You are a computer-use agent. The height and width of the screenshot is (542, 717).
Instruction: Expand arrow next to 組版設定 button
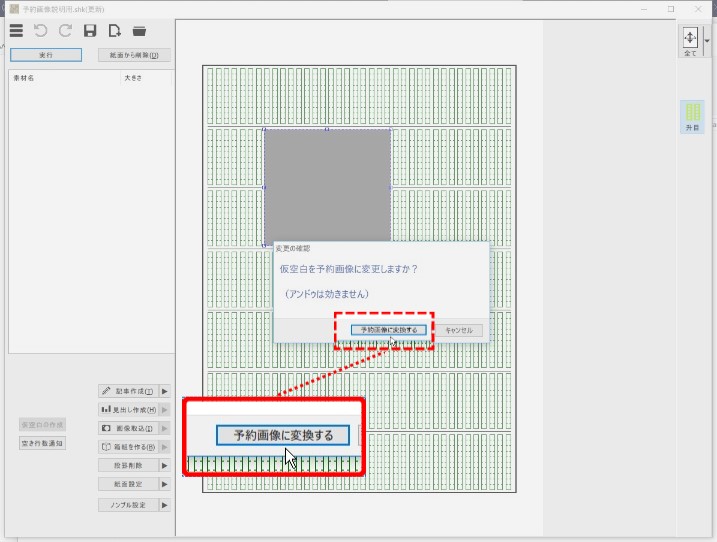[165, 484]
